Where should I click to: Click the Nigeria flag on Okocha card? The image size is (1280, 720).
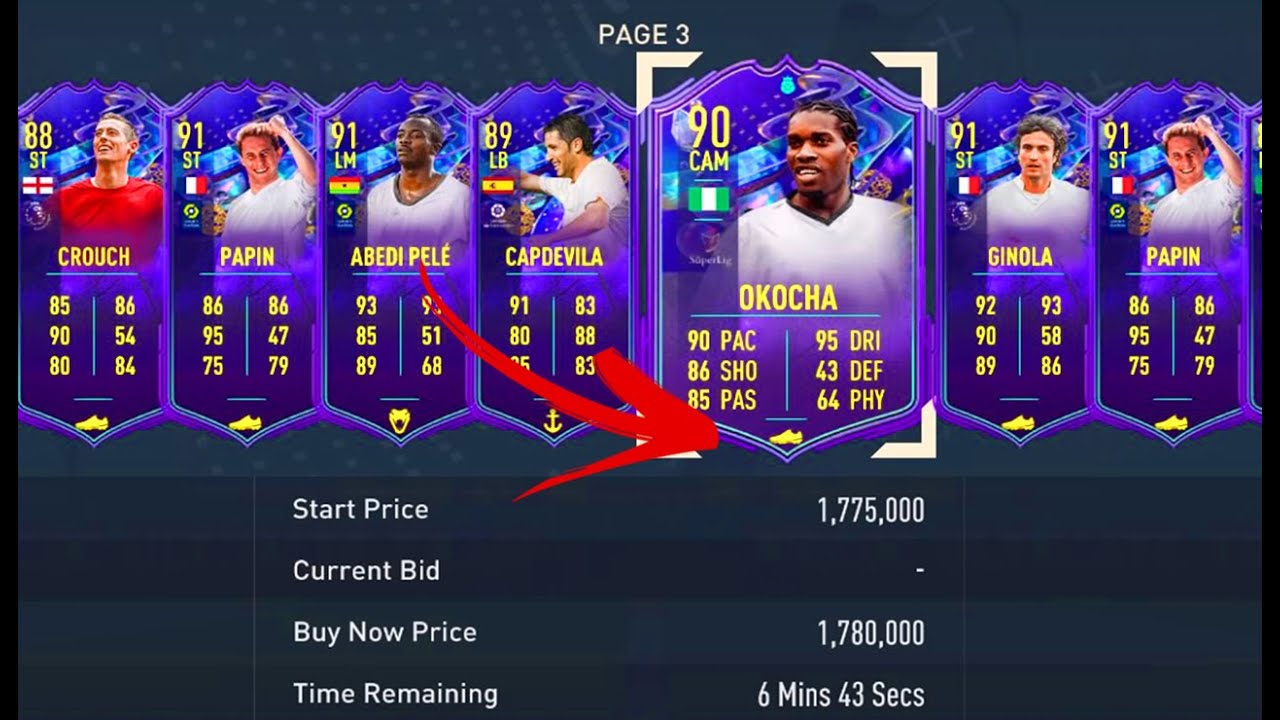(x=709, y=199)
